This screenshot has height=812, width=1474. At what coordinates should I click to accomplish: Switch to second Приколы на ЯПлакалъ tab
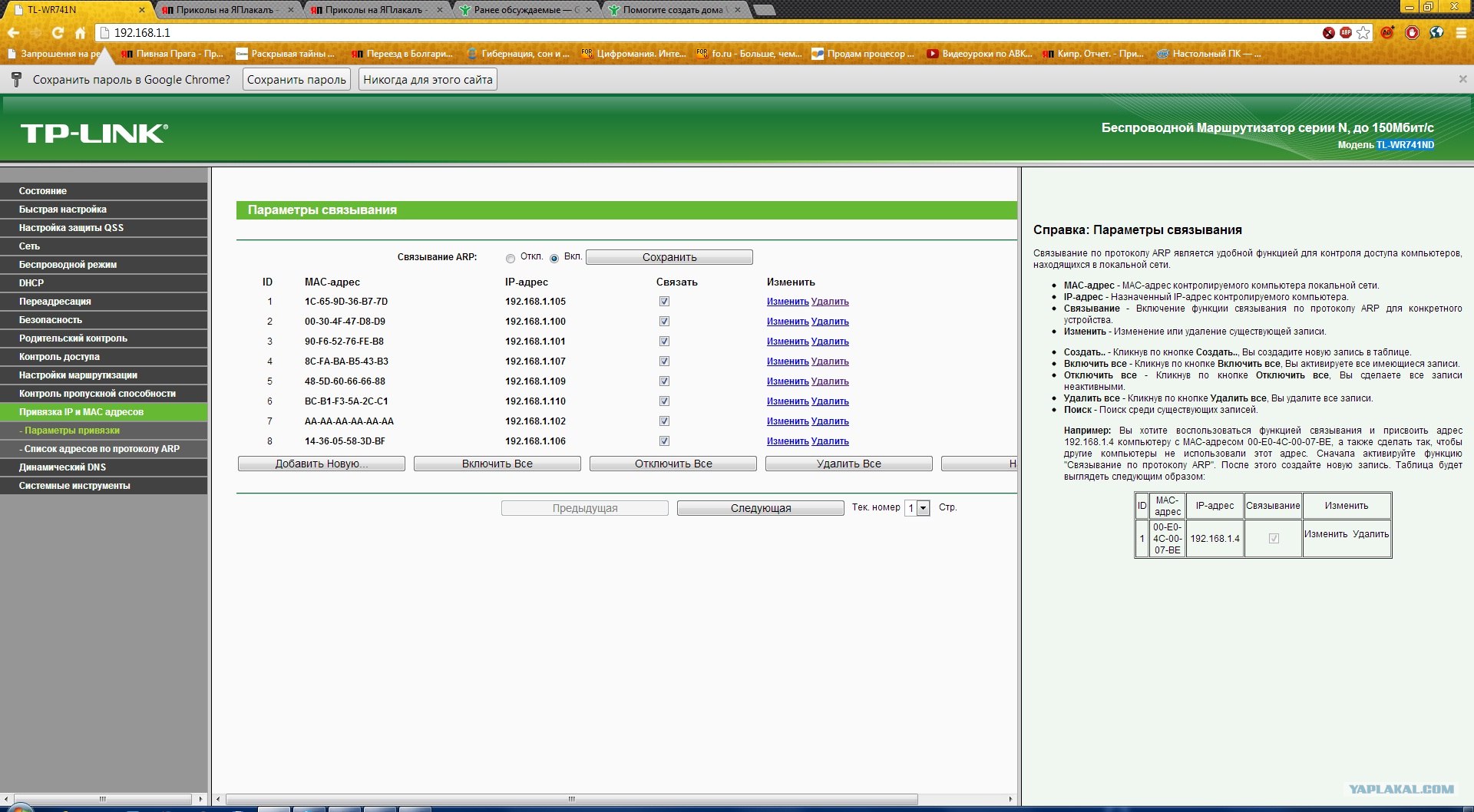point(376,10)
